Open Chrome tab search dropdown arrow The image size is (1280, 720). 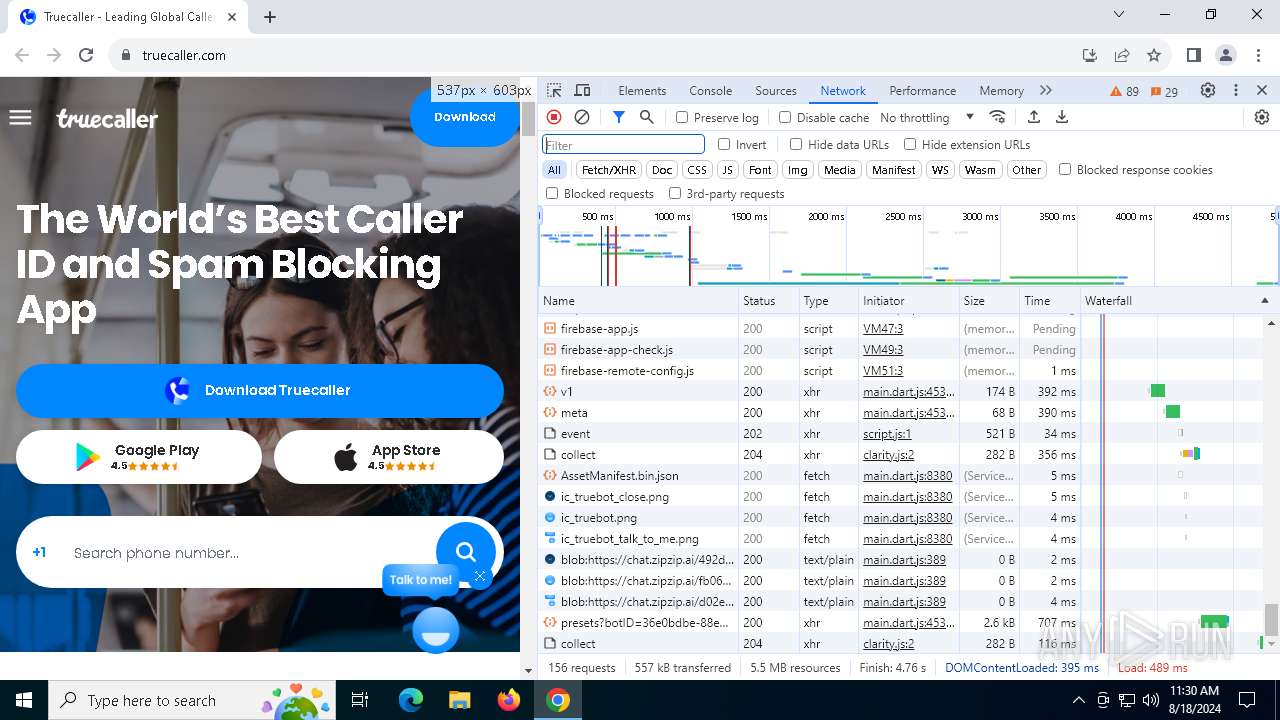(x=1119, y=15)
